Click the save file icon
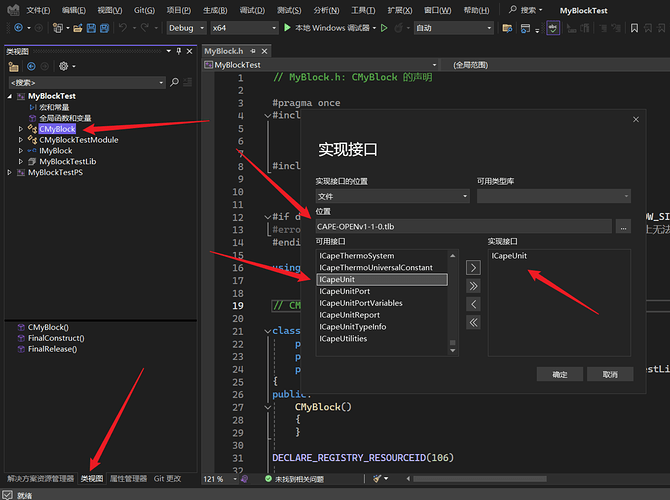The width and height of the screenshot is (670, 500). click(91, 28)
